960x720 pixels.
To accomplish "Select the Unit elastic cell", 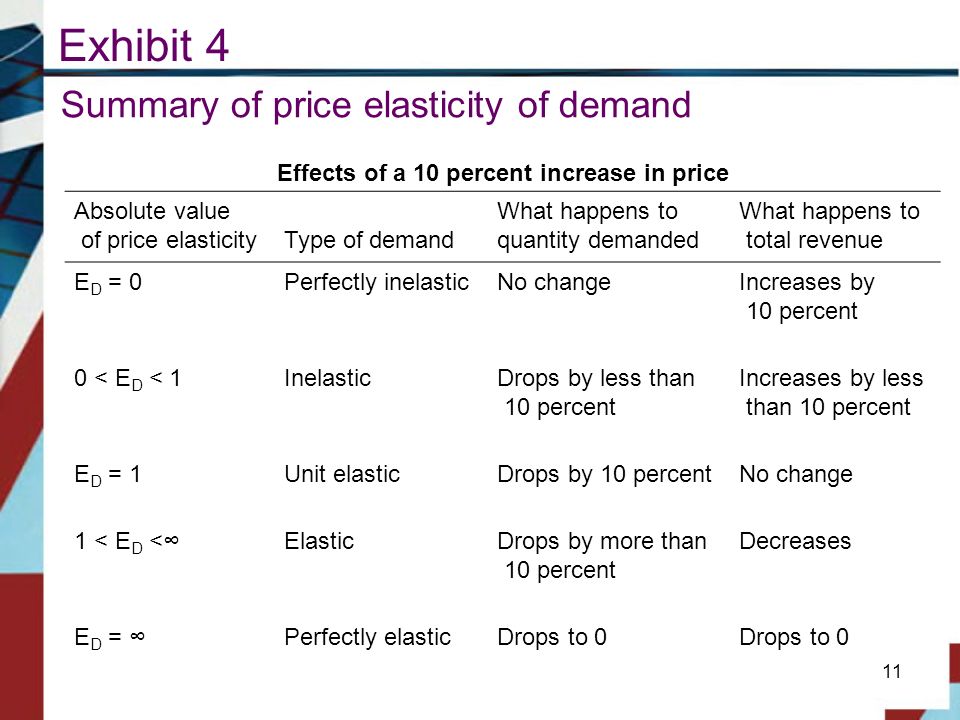I will coord(342,474).
